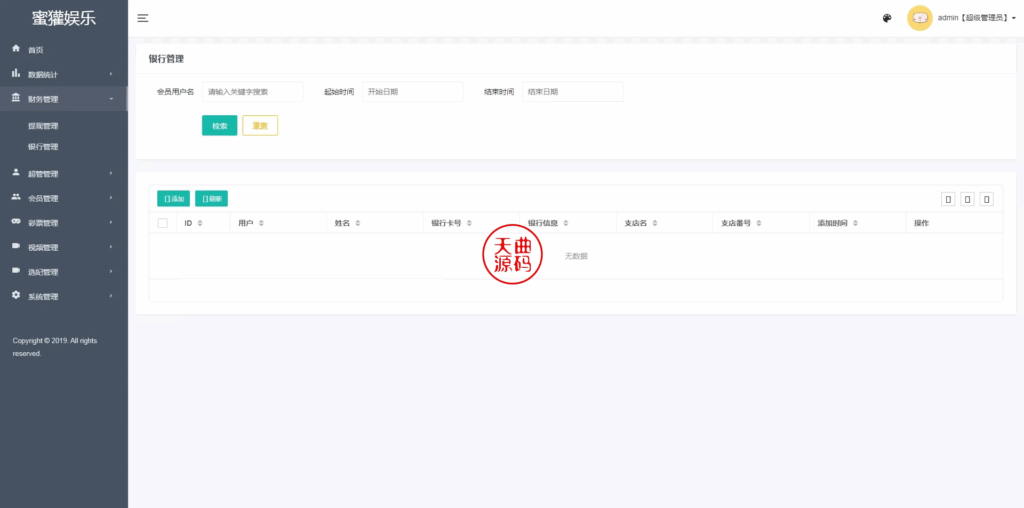Click the bank building icon for 财务管理
This screenshot has height=508, width=1024.
coord(16,98)
